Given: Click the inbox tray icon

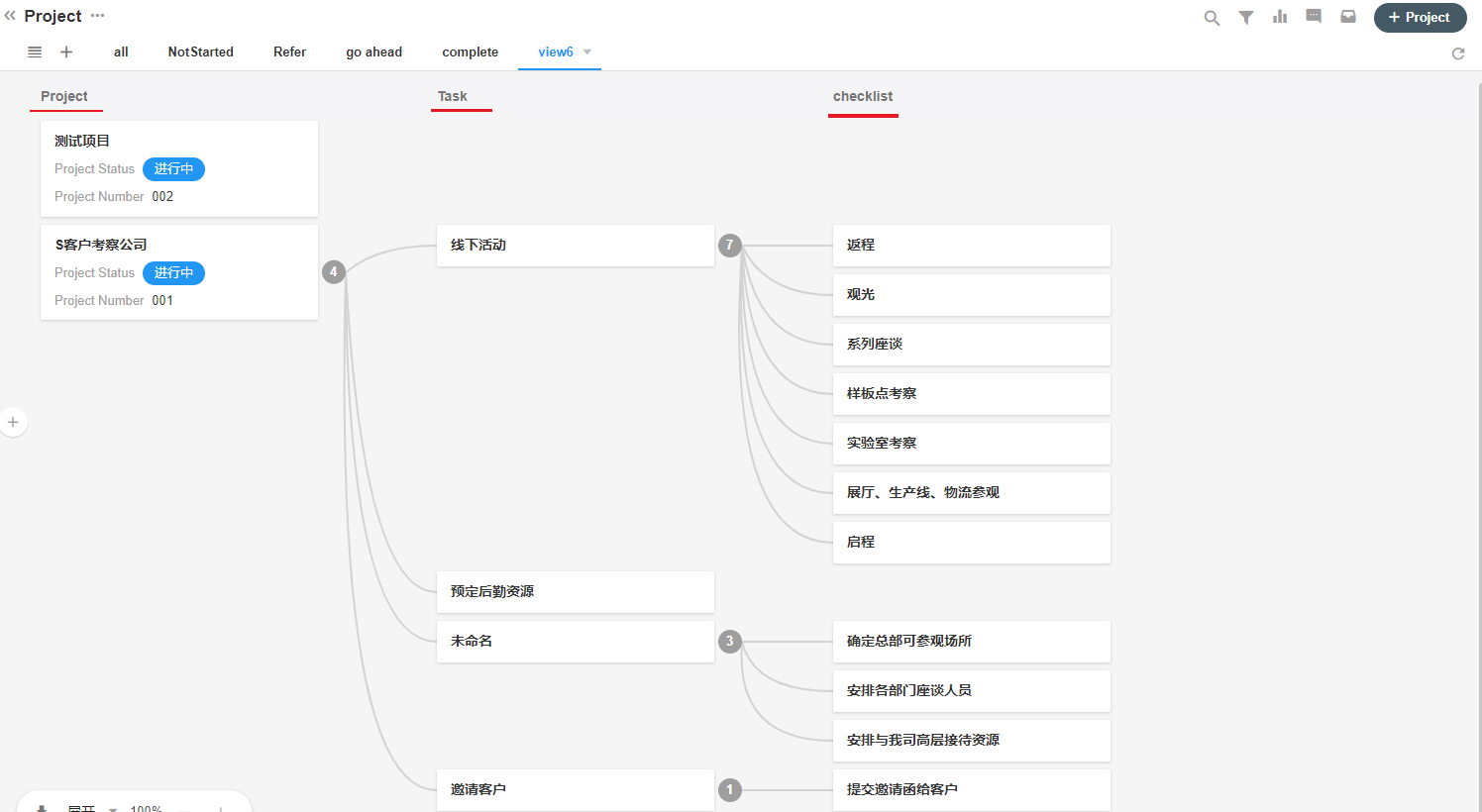Looking at the screenshot, I should point(1348,17).
